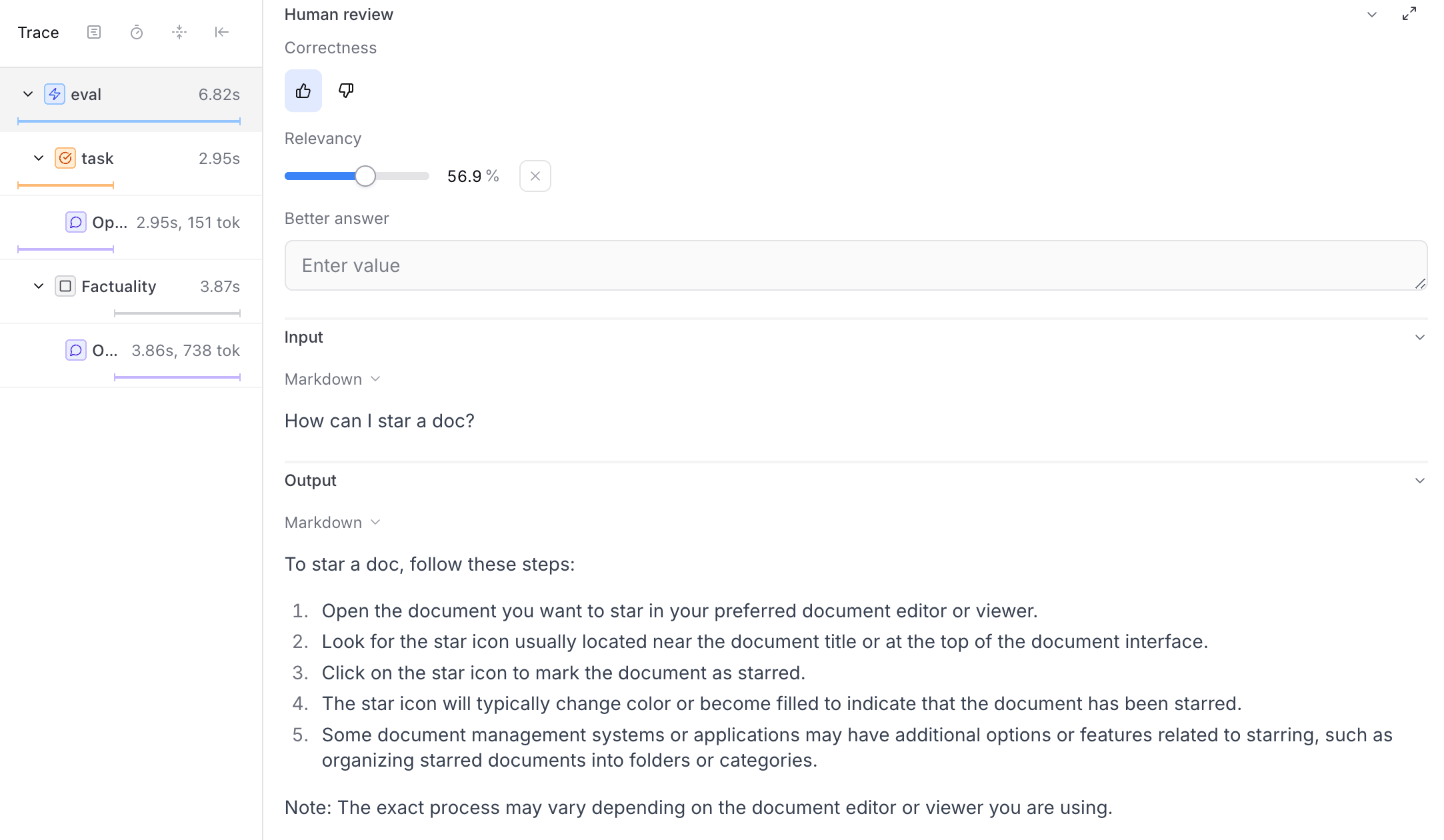Open the Output Markdown format dropdown
Screen dimensions: 1444x840
pyautogui.click(x=333, y=523)
